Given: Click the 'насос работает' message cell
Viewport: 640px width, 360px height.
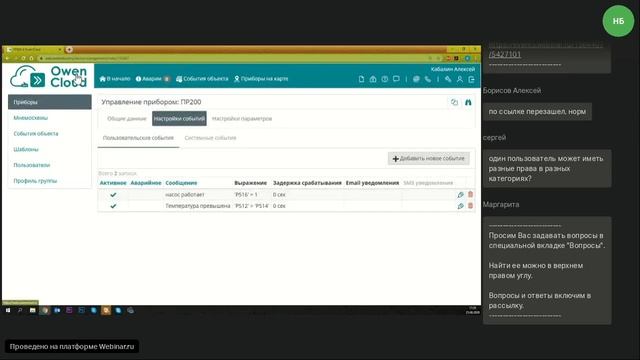Looking at the screenshot, I should tap(184, 195).
